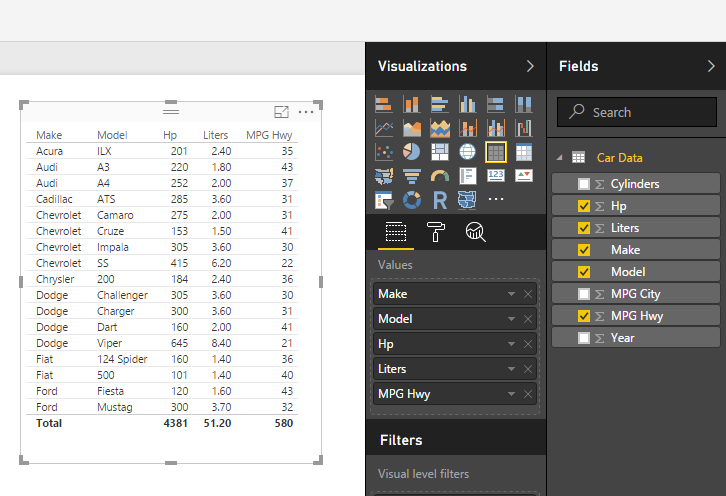Uncheck the Make field checkbox
Screen dimensions: 726x496
(583, 250)
